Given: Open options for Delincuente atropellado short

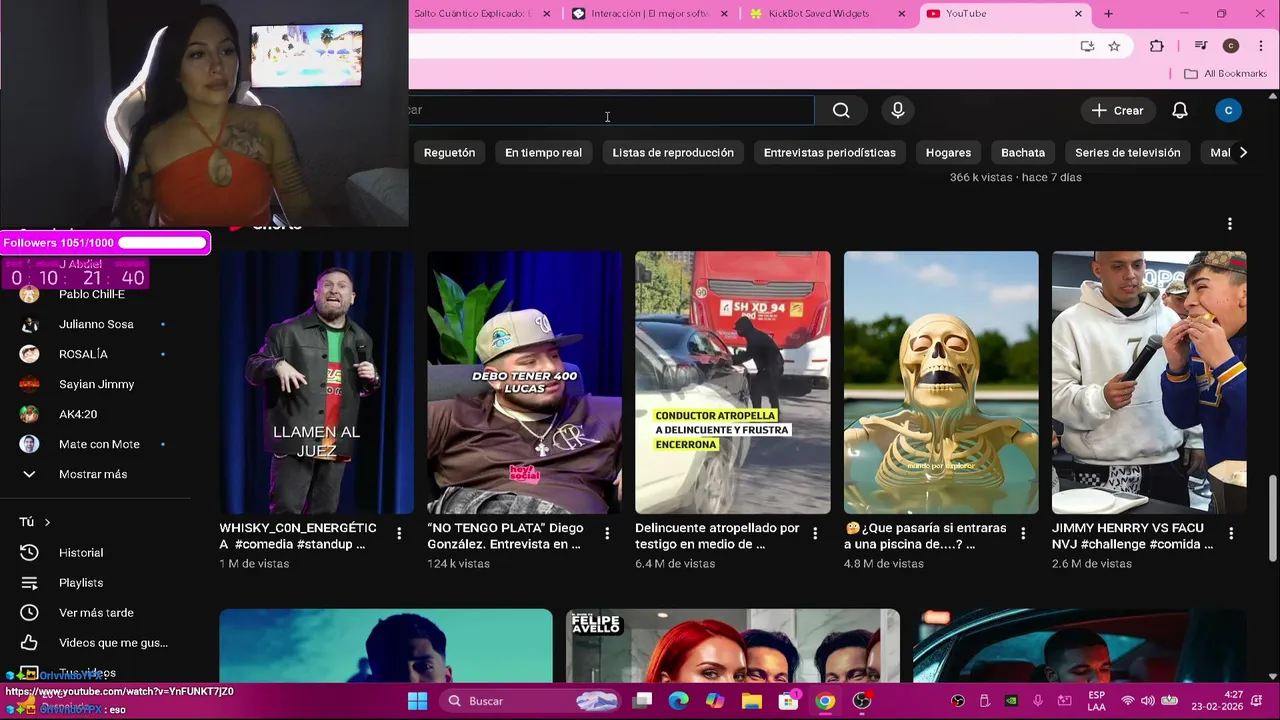Looking at the screenshot, I should [815, 534].
